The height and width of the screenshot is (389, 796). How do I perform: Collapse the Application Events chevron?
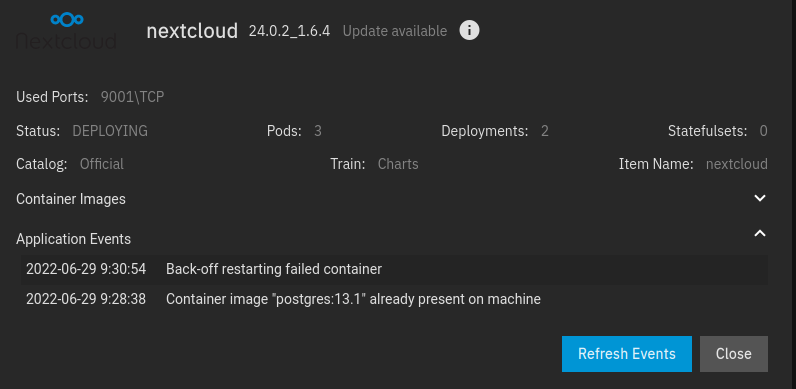click(759, 234)
